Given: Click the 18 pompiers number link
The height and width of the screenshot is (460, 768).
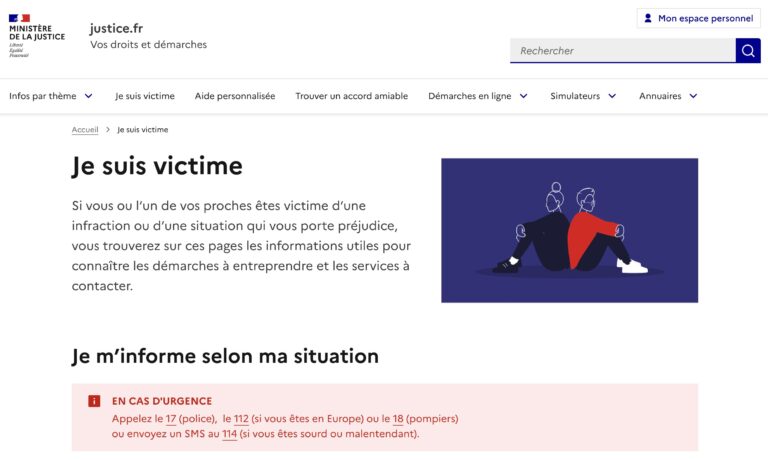Looking at the screenshot, I should [398, 418].
